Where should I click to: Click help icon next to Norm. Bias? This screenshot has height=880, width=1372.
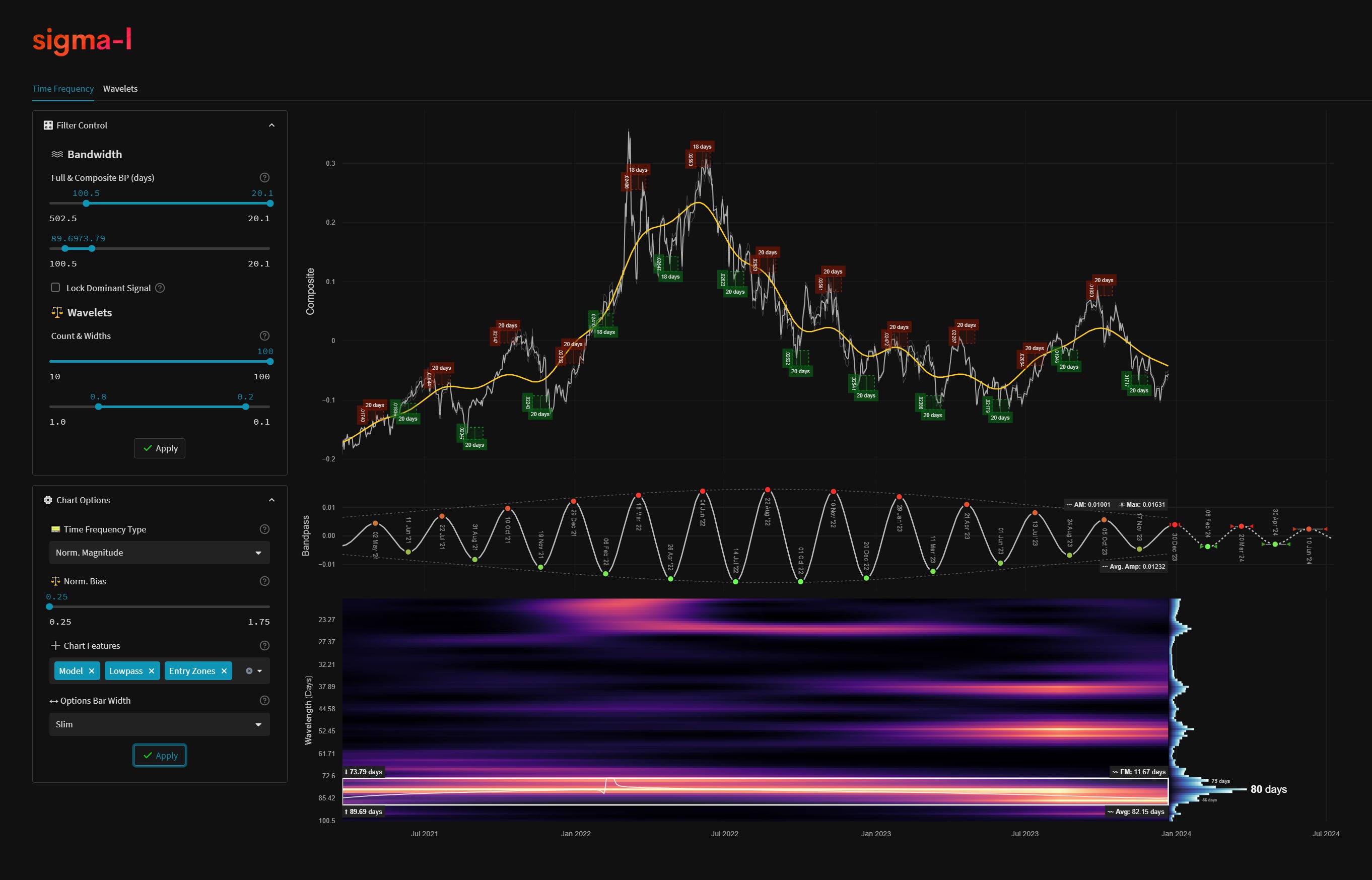[x=264, y=581]
